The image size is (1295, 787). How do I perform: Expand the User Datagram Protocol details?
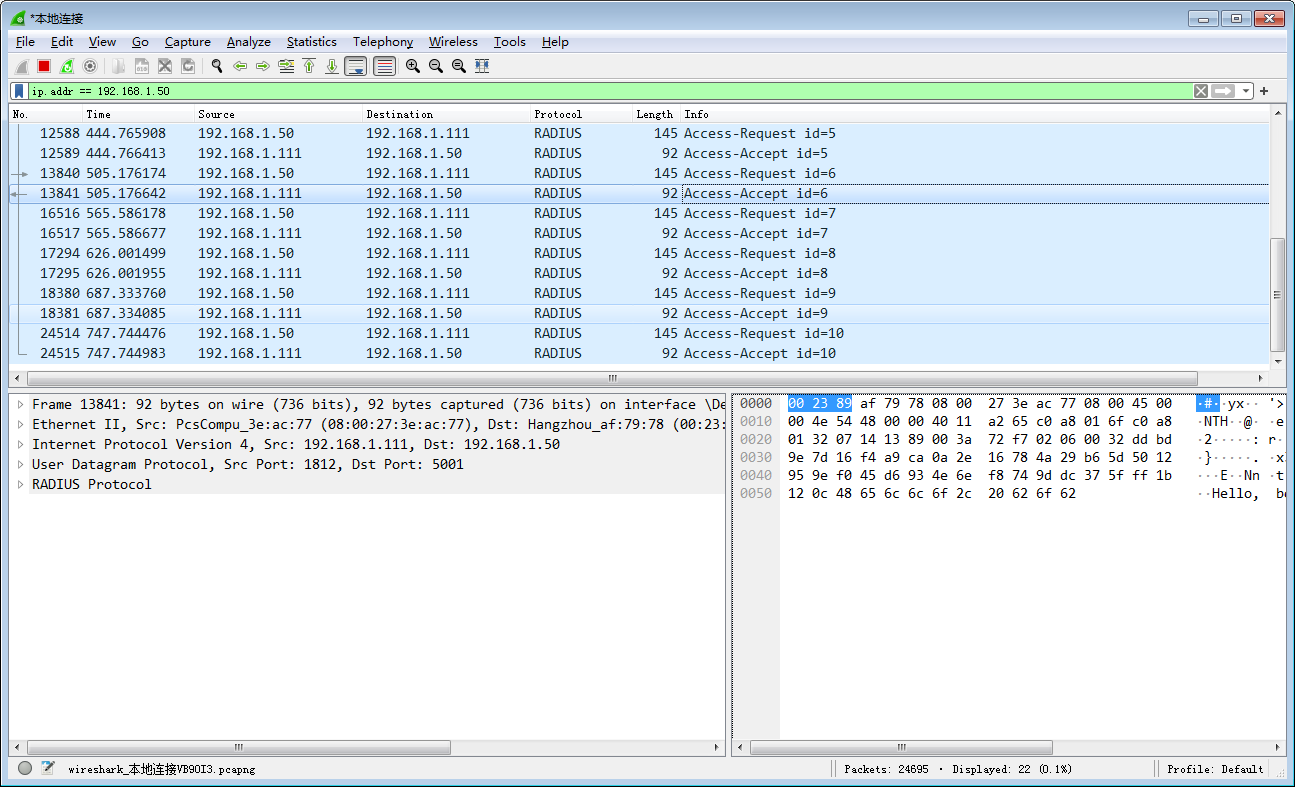pyautogui.click(x=20, y=464)
